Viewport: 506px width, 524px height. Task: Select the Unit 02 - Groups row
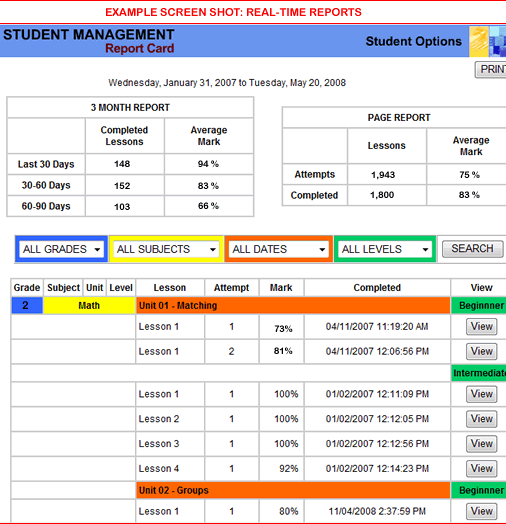[293, 490]
